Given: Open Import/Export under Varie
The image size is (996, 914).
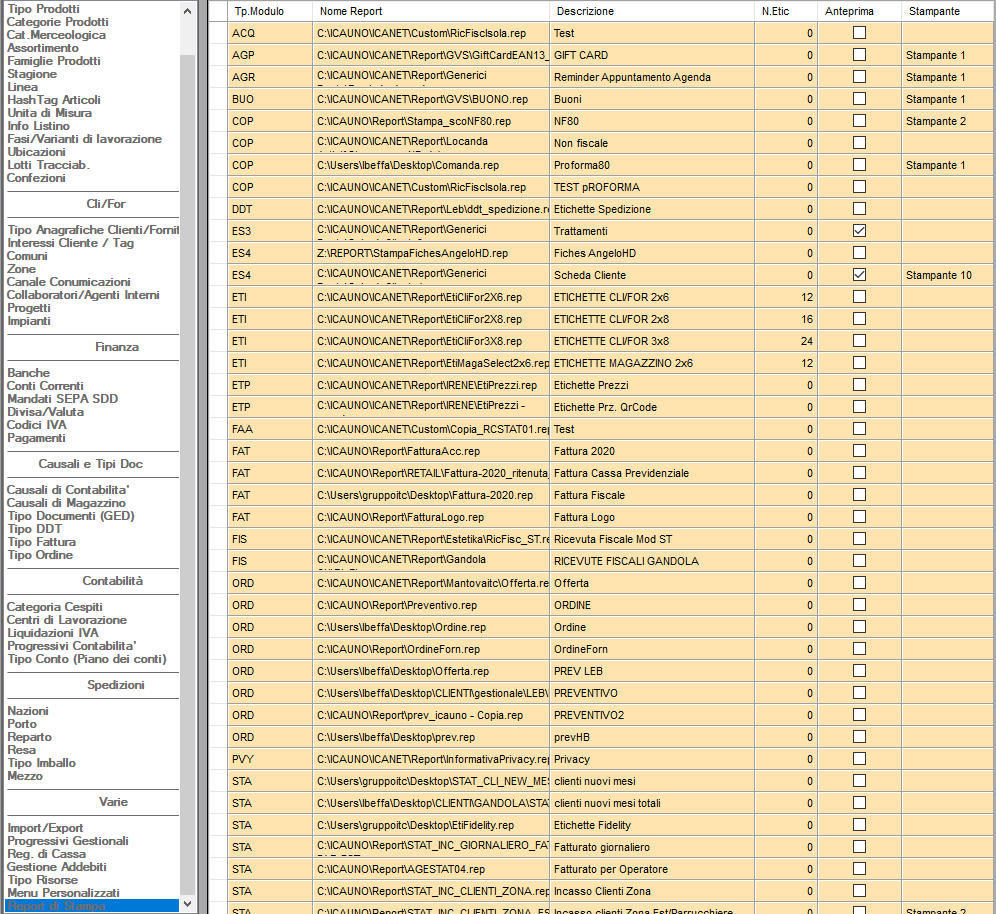Looking at the screenshot, I should (45, 828).
